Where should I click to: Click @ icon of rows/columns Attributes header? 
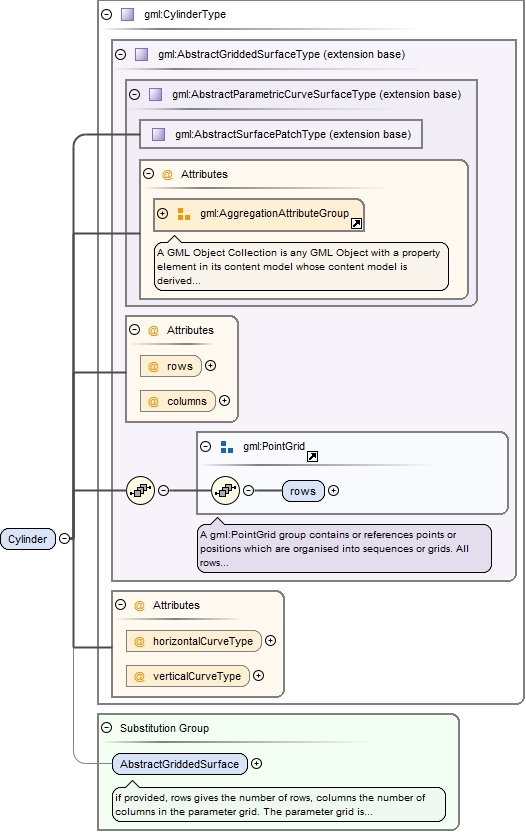(153, 331)
